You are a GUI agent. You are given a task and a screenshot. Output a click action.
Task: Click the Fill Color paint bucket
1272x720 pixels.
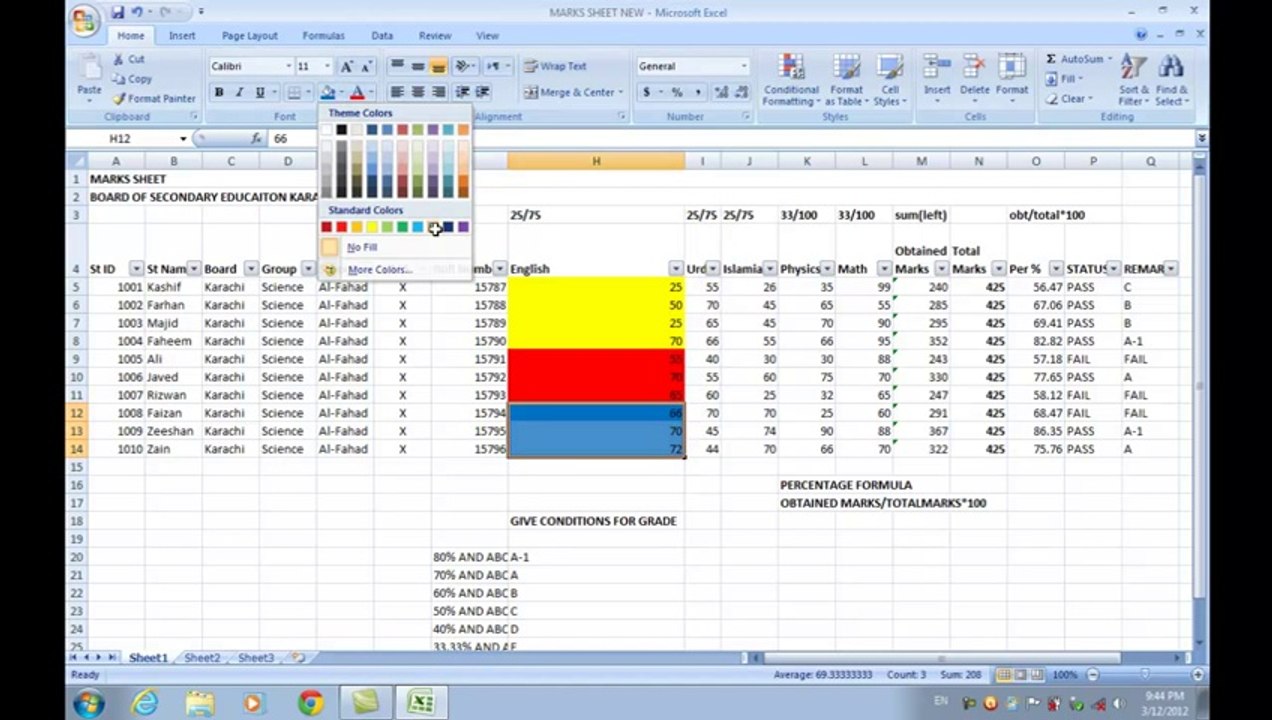point(328,93)
